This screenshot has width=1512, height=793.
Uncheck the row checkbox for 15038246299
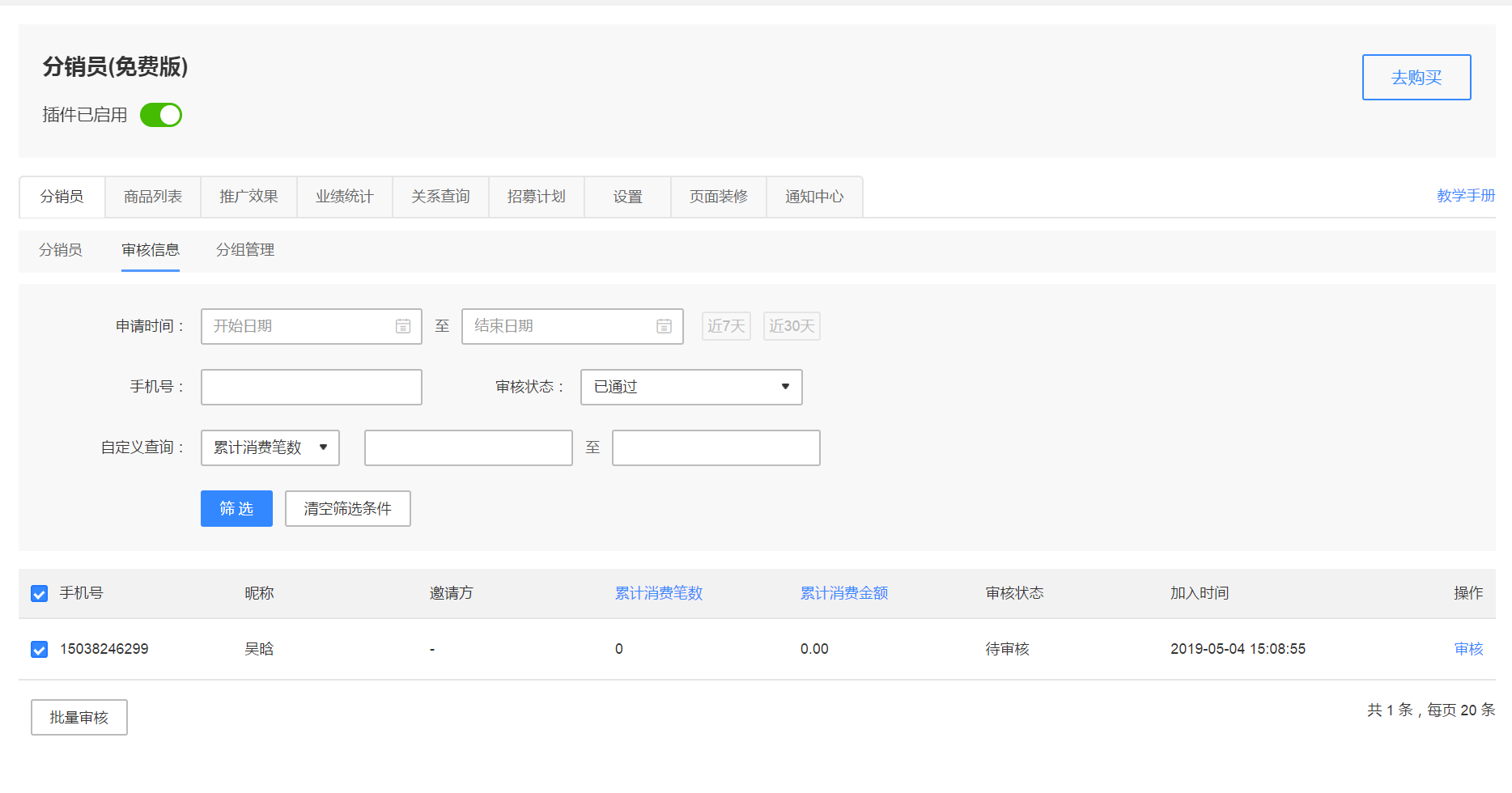point(39,650)
